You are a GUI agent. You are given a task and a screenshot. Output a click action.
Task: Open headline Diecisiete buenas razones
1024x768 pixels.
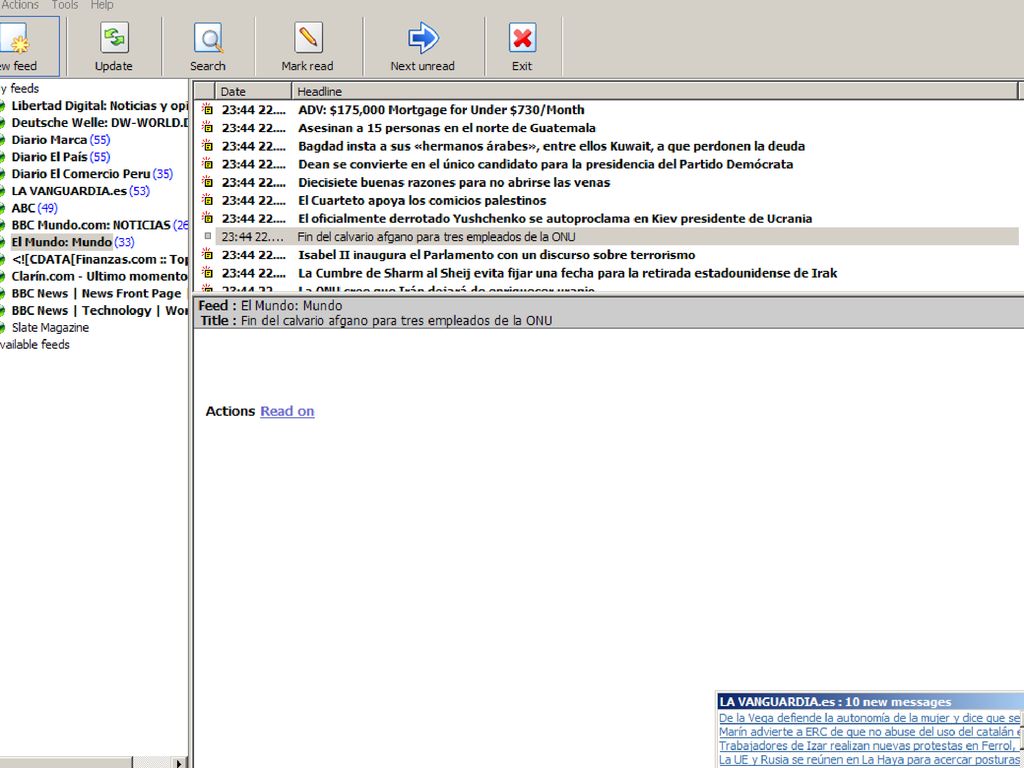455,182
